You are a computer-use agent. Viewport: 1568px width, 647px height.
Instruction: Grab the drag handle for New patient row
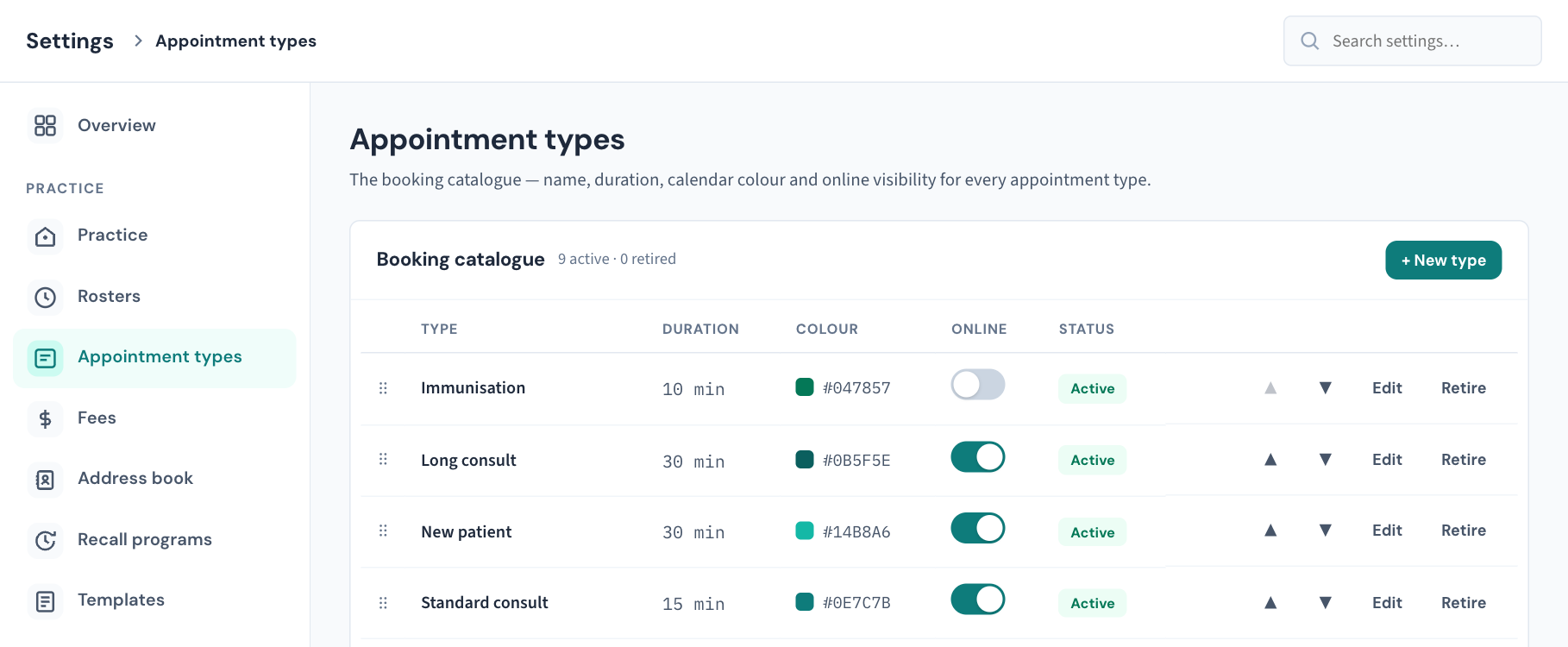[x=383, y=531]
